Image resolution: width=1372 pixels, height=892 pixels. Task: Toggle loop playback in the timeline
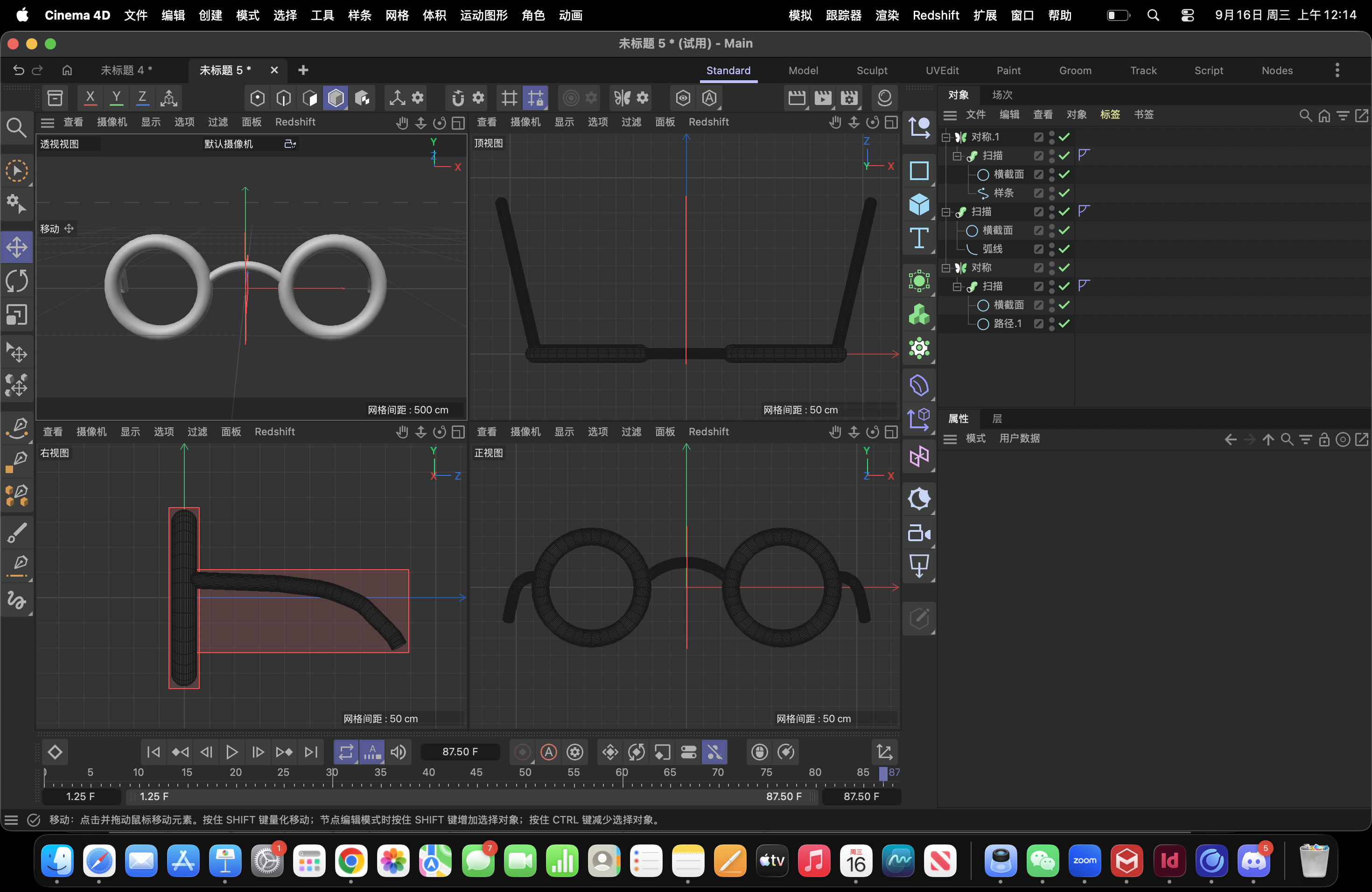pyautogui.click(x=346, y=752)
